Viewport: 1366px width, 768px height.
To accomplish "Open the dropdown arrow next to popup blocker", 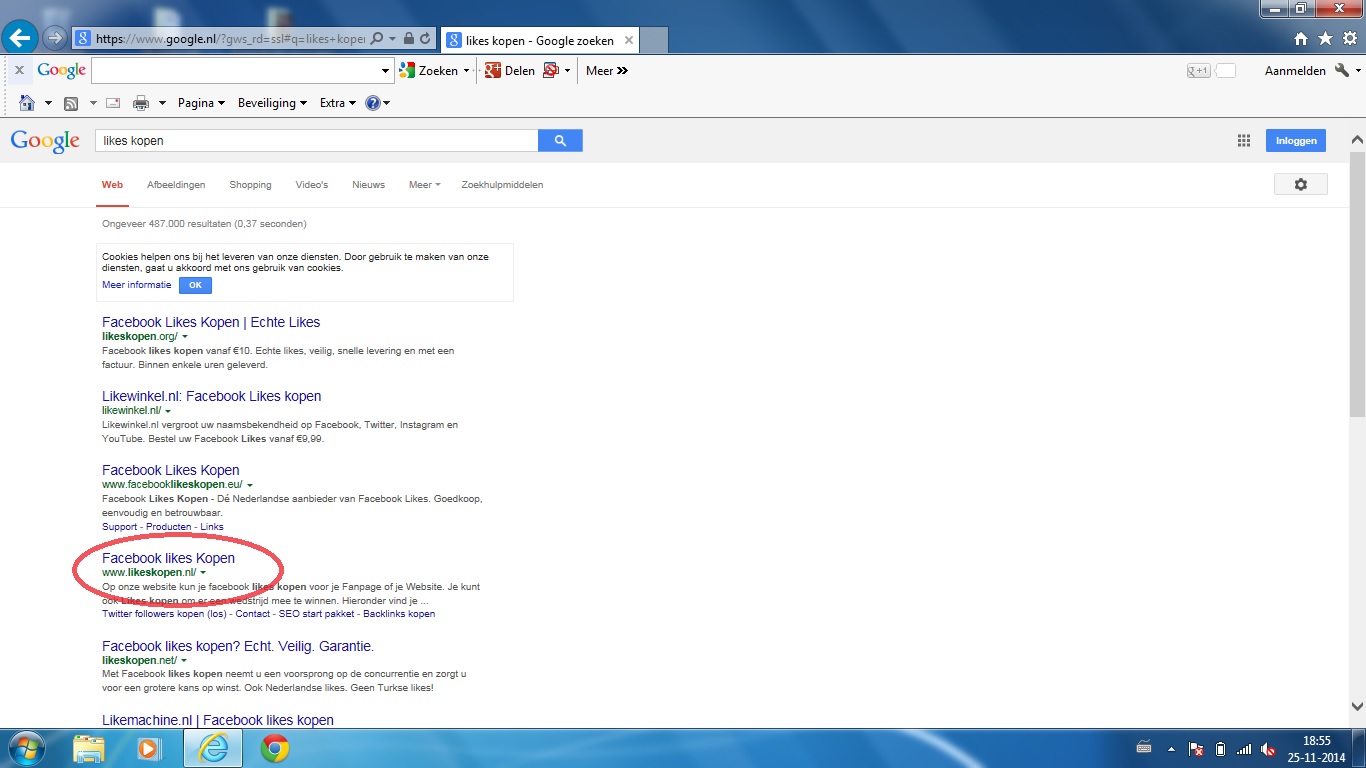I will click(567, 71).
